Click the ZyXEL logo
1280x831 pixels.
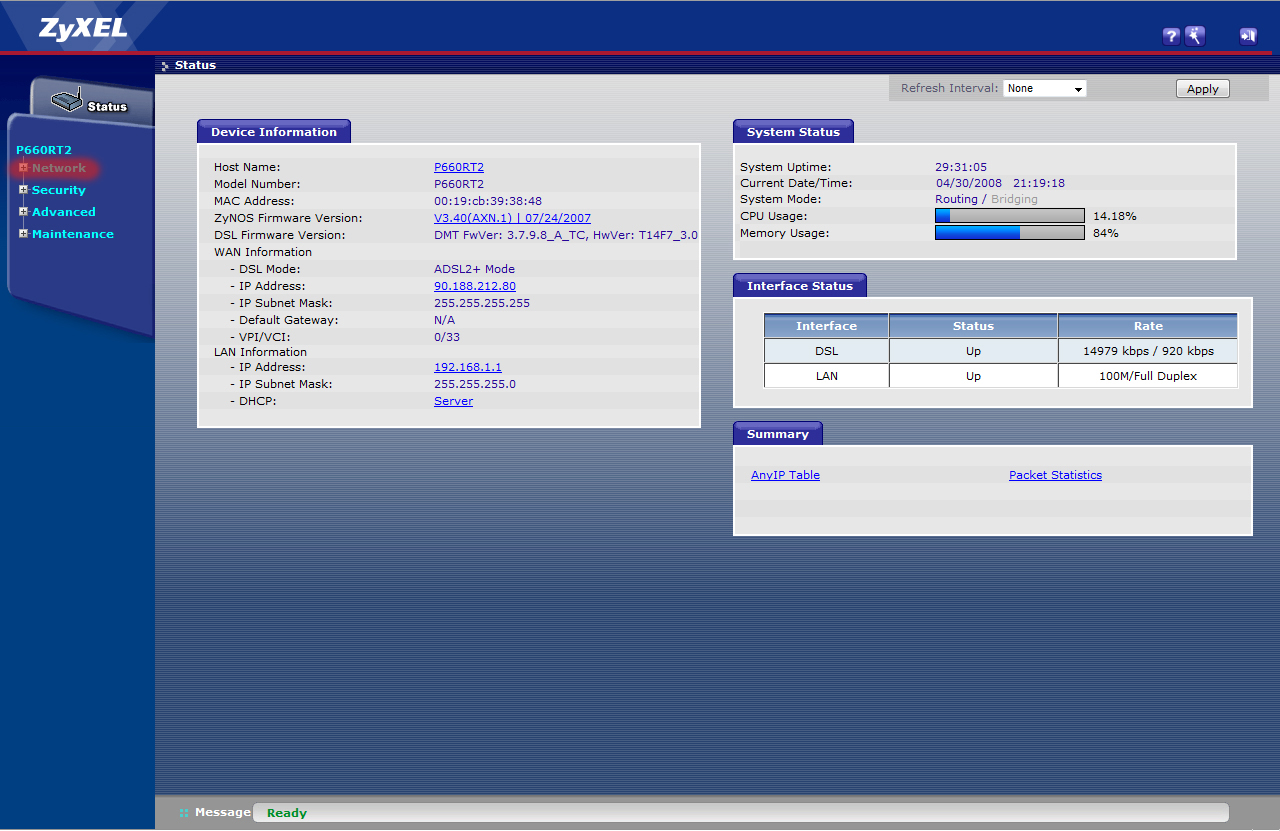[x=83, y=29]
